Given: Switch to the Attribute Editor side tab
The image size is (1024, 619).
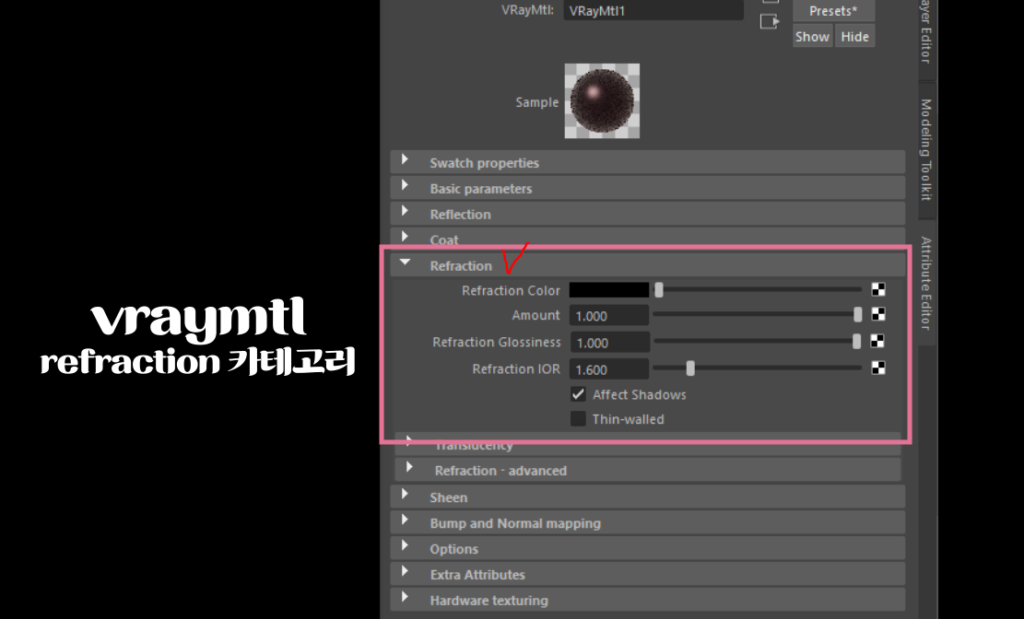Looking at the screenshot, I should coord(926,285).
